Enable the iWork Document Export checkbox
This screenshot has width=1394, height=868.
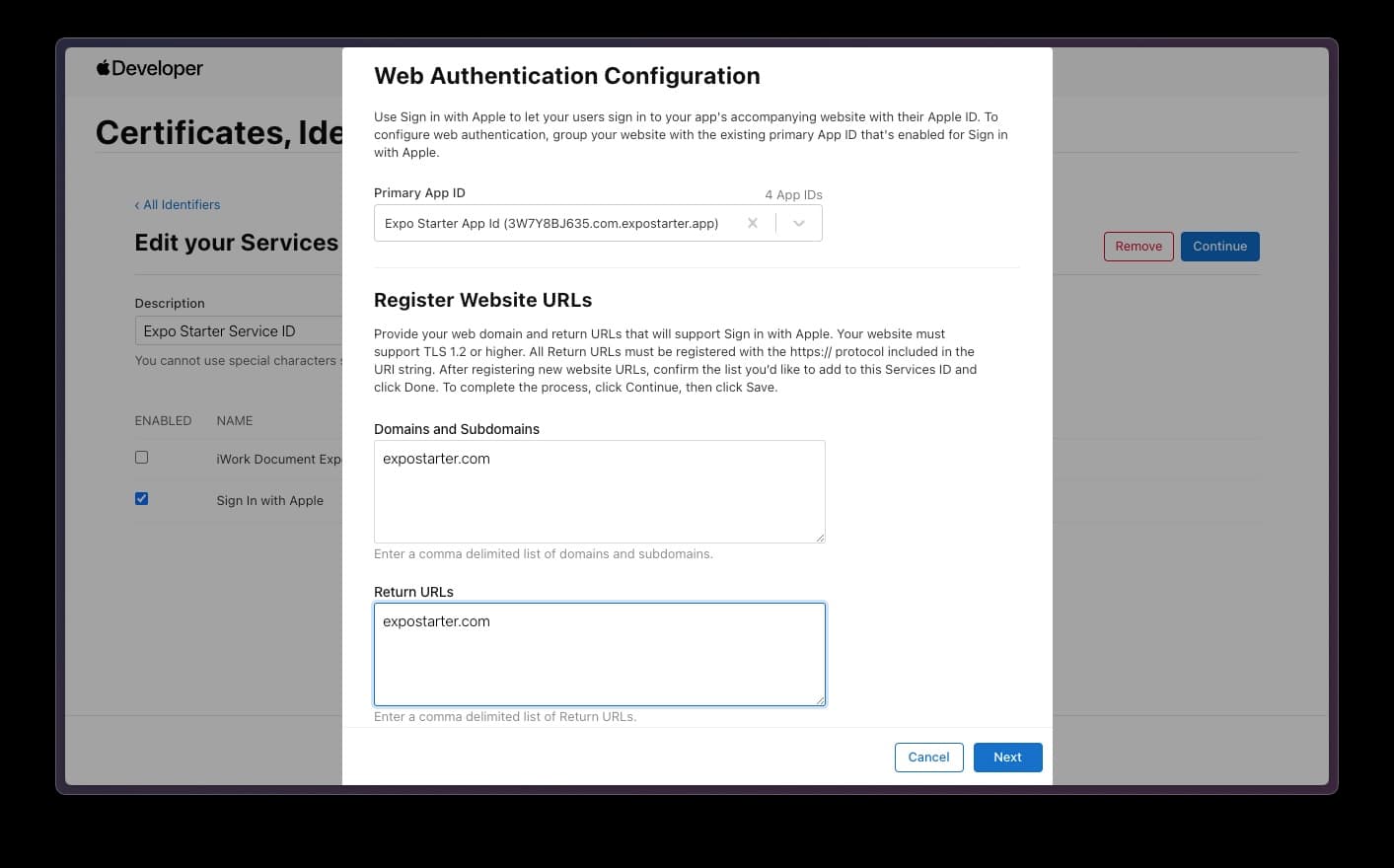pos(141,458)
